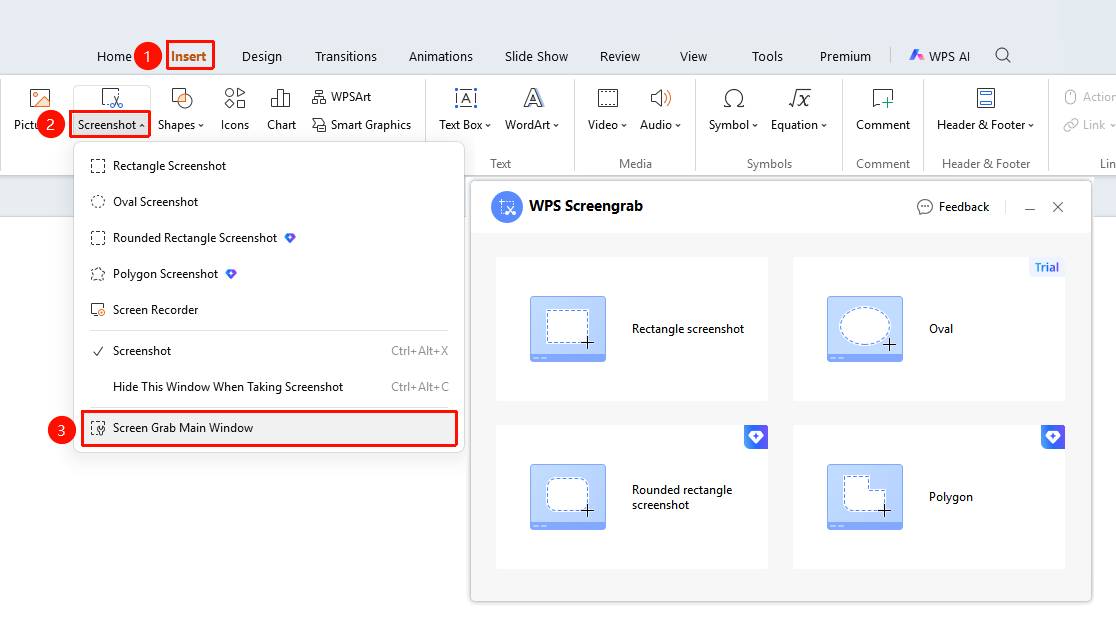This screenshot has height=629, width=1116.
Task: Click the Icons gallery button
Action: (235, 109)
